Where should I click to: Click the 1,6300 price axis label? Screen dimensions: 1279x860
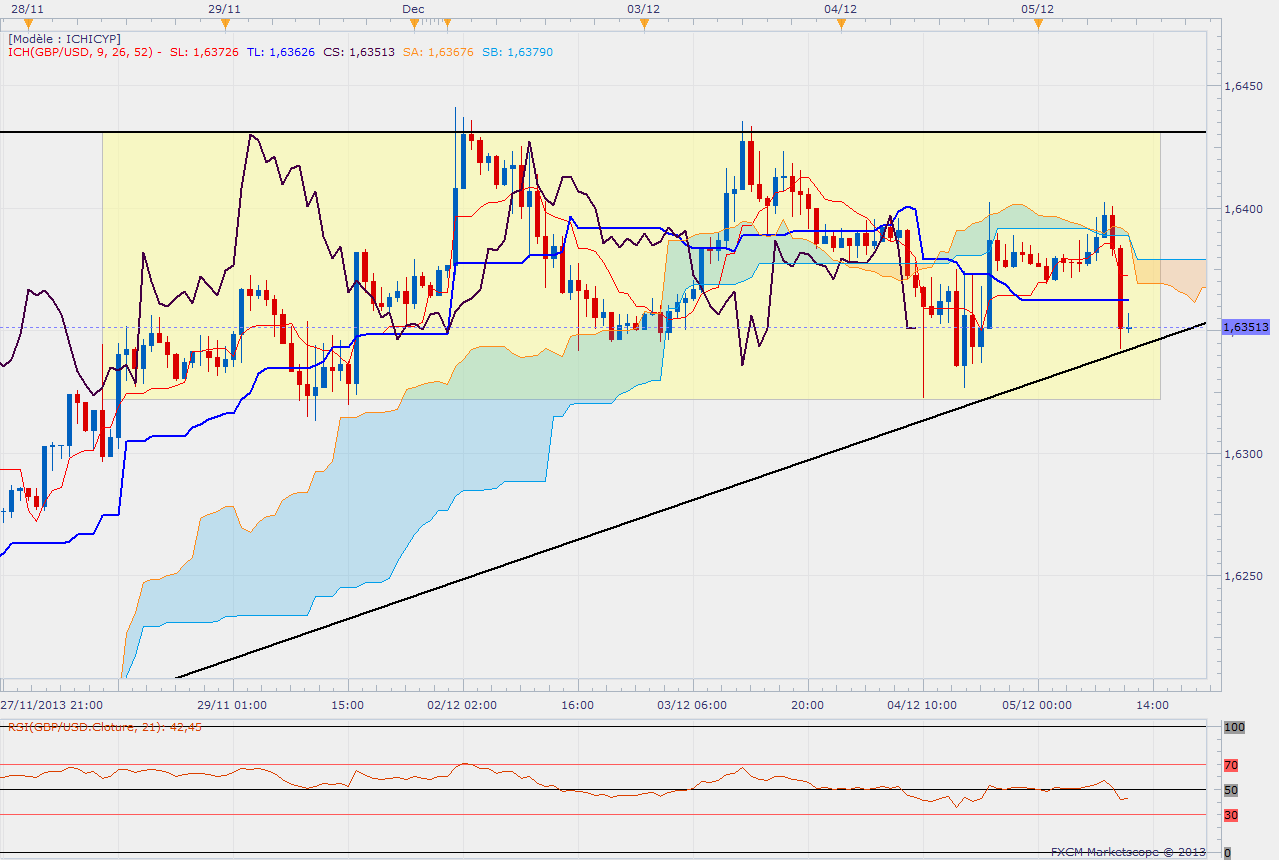(x=1244, y=453)
